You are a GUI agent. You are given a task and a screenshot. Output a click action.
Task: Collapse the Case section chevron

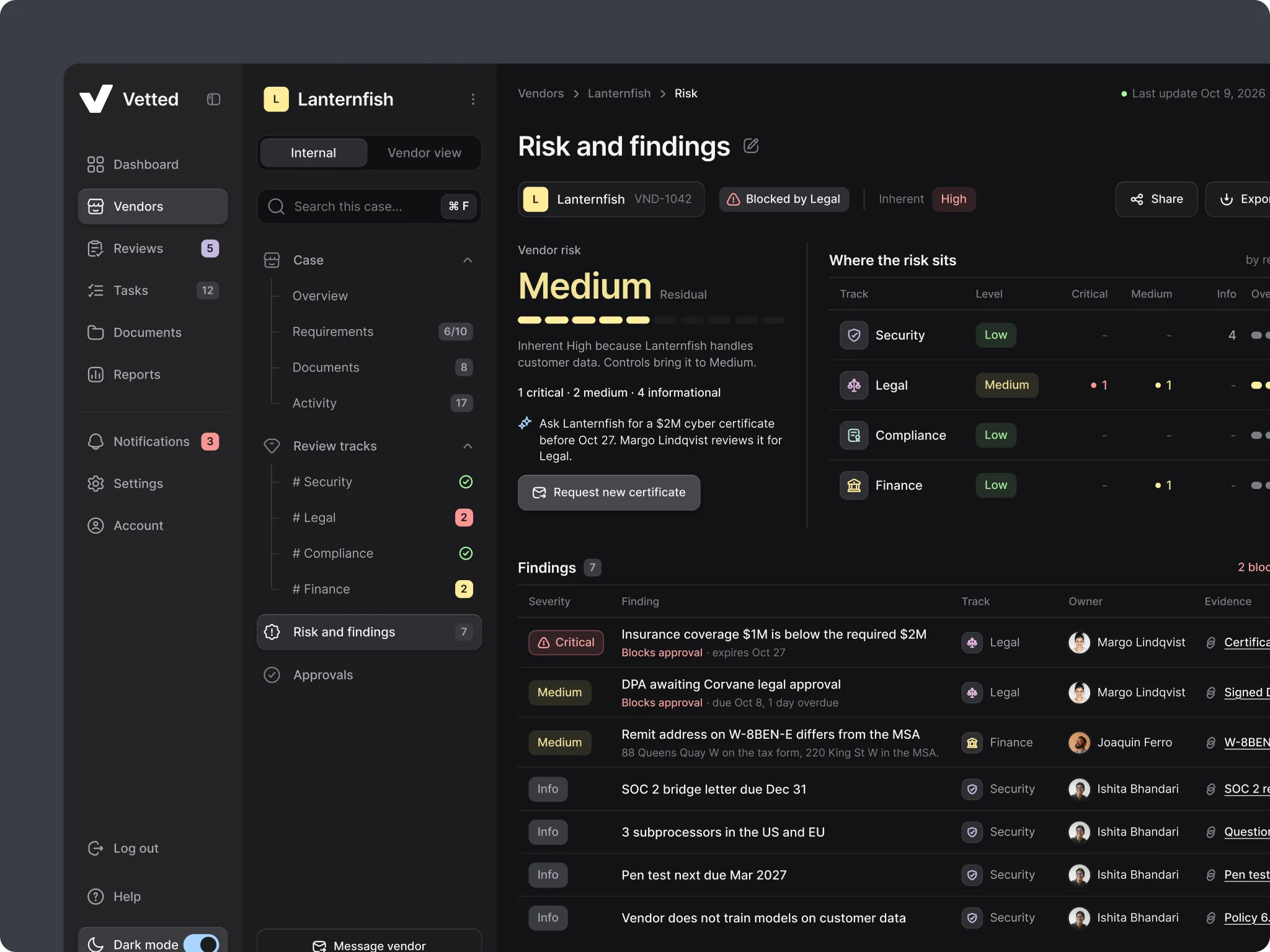point(468,260)
